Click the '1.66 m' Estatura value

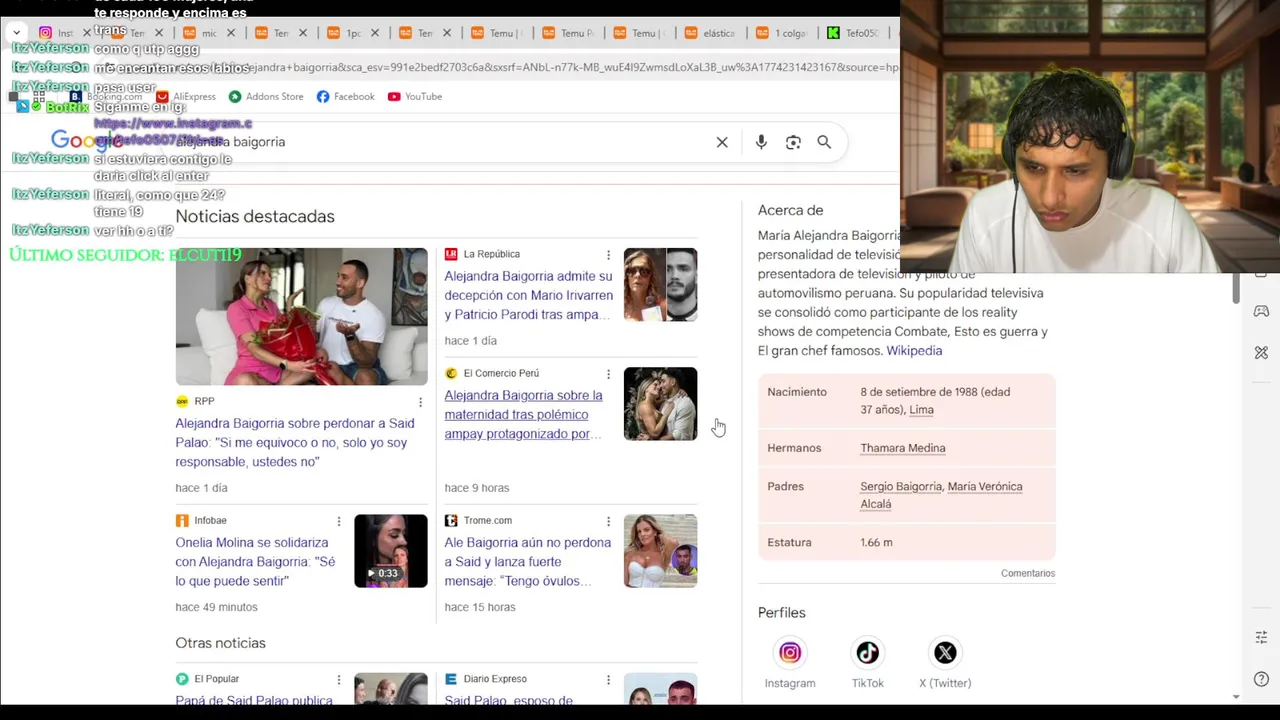(x=876, y=543)
